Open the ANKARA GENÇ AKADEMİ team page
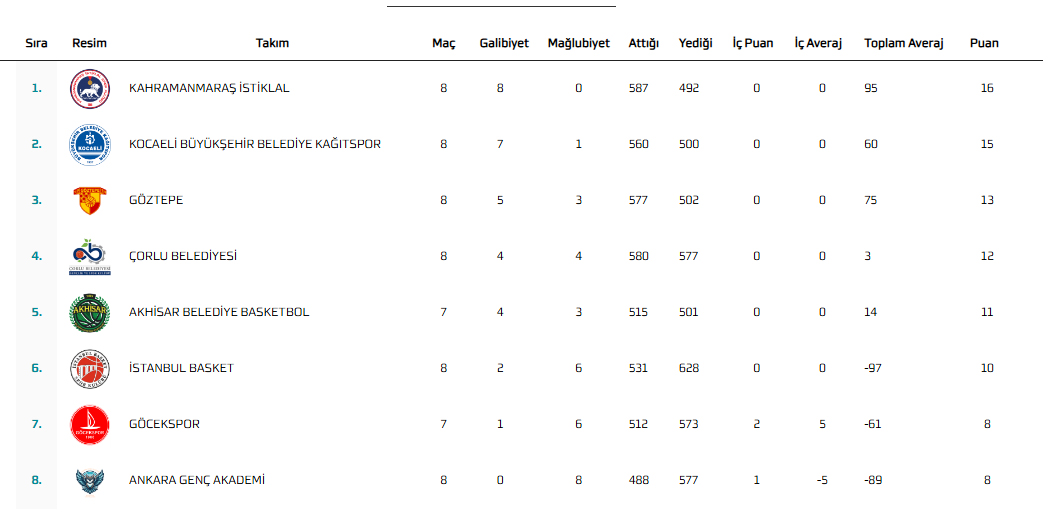 point(197,480)
